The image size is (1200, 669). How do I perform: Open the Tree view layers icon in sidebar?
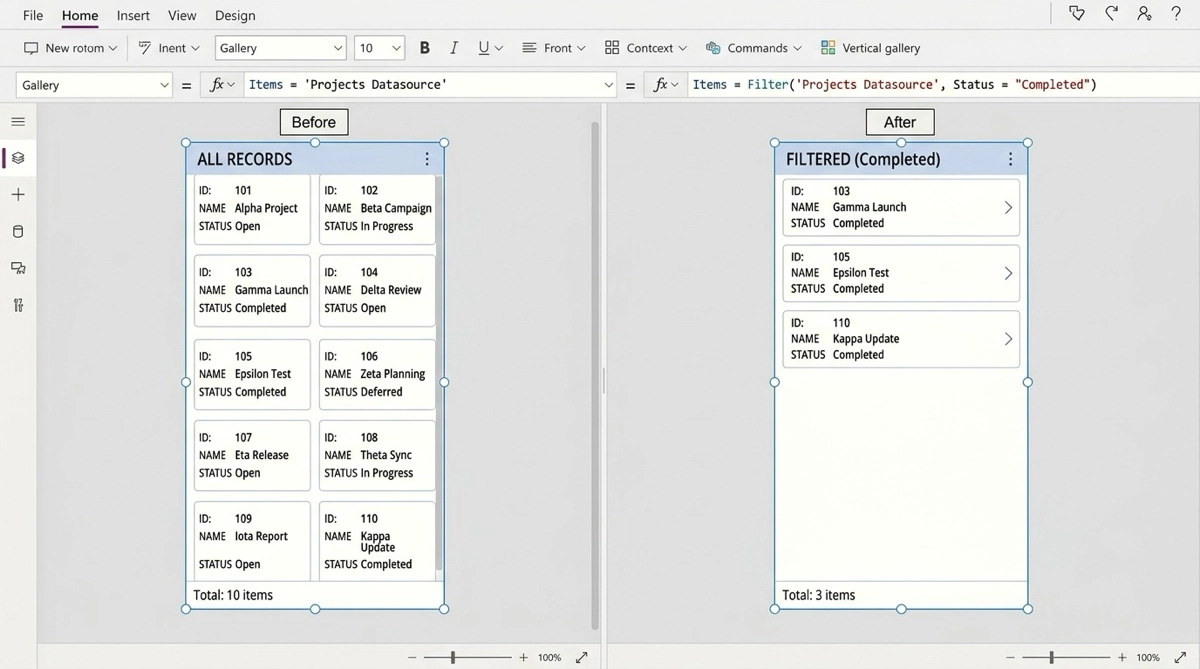click(x=18, y=158)
